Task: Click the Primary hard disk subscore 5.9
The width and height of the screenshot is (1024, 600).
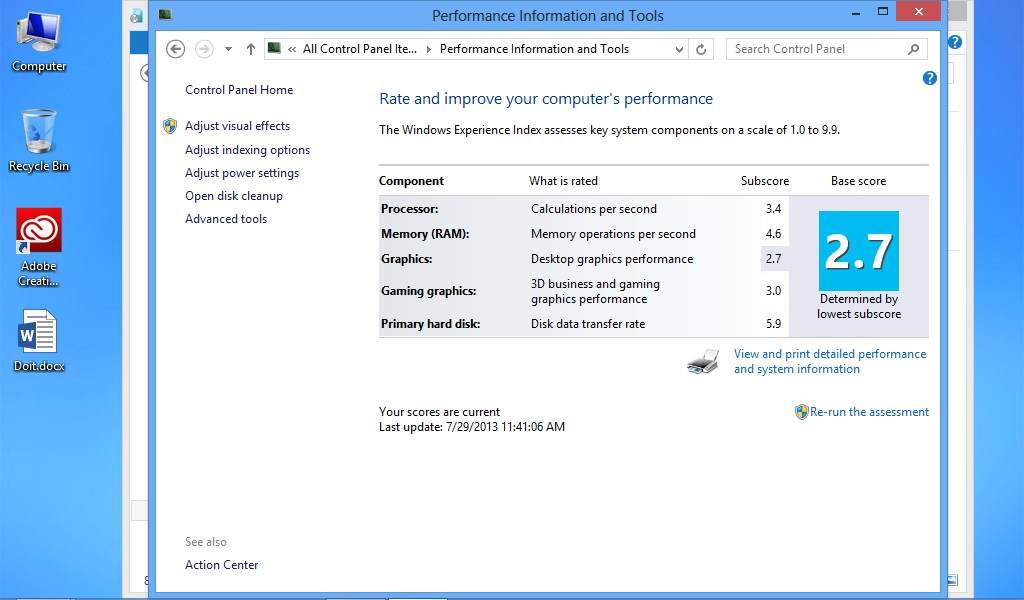Action: (x=774, y=324)
